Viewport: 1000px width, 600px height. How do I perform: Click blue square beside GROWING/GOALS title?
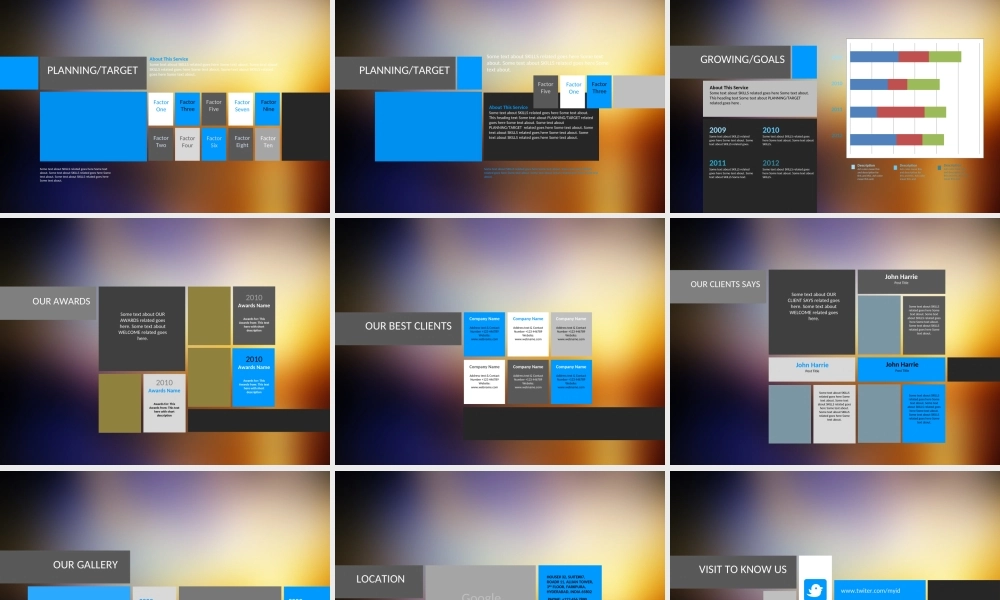coord(804,61)
